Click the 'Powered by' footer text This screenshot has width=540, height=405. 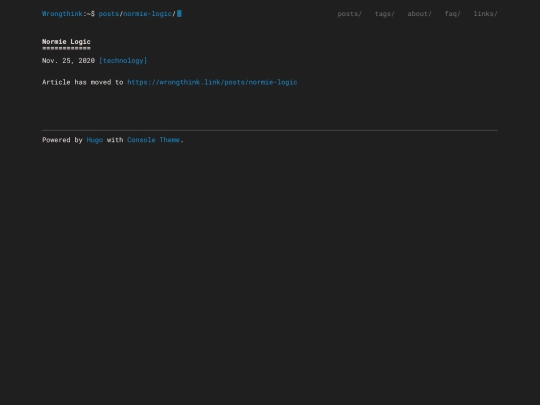62,140
